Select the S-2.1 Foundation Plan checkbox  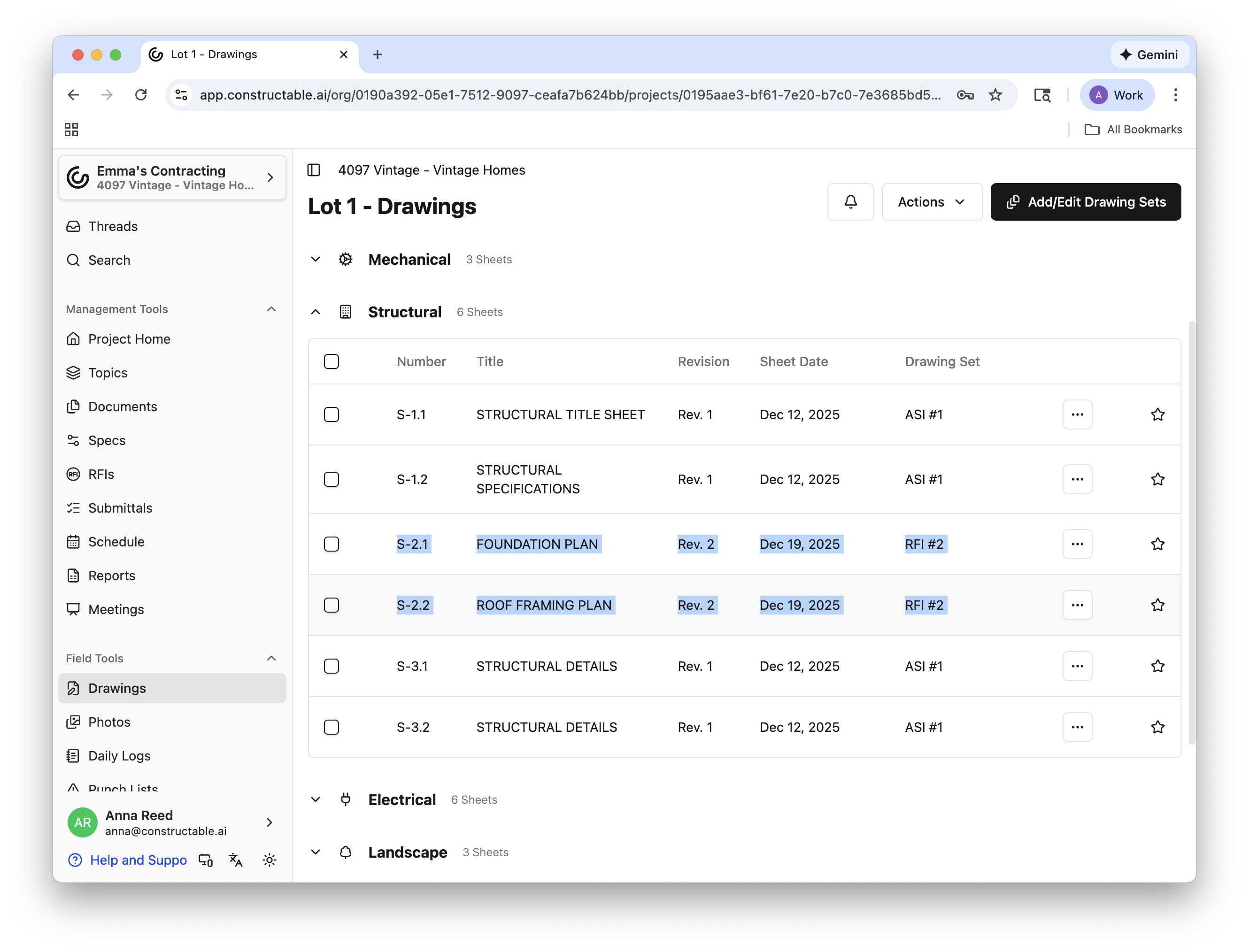click(332, 544)
